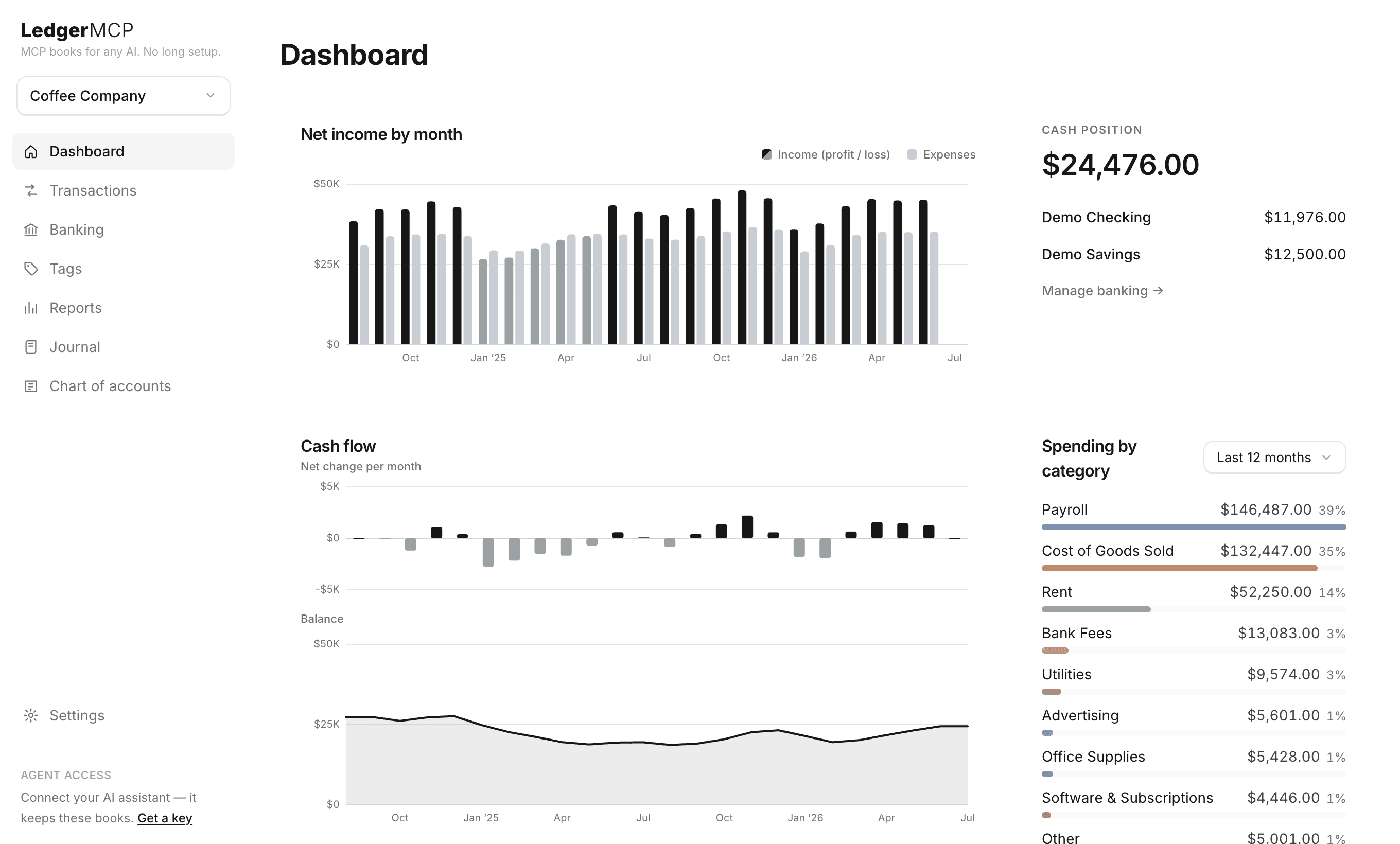Click the Journal book icon

(31, 347)
